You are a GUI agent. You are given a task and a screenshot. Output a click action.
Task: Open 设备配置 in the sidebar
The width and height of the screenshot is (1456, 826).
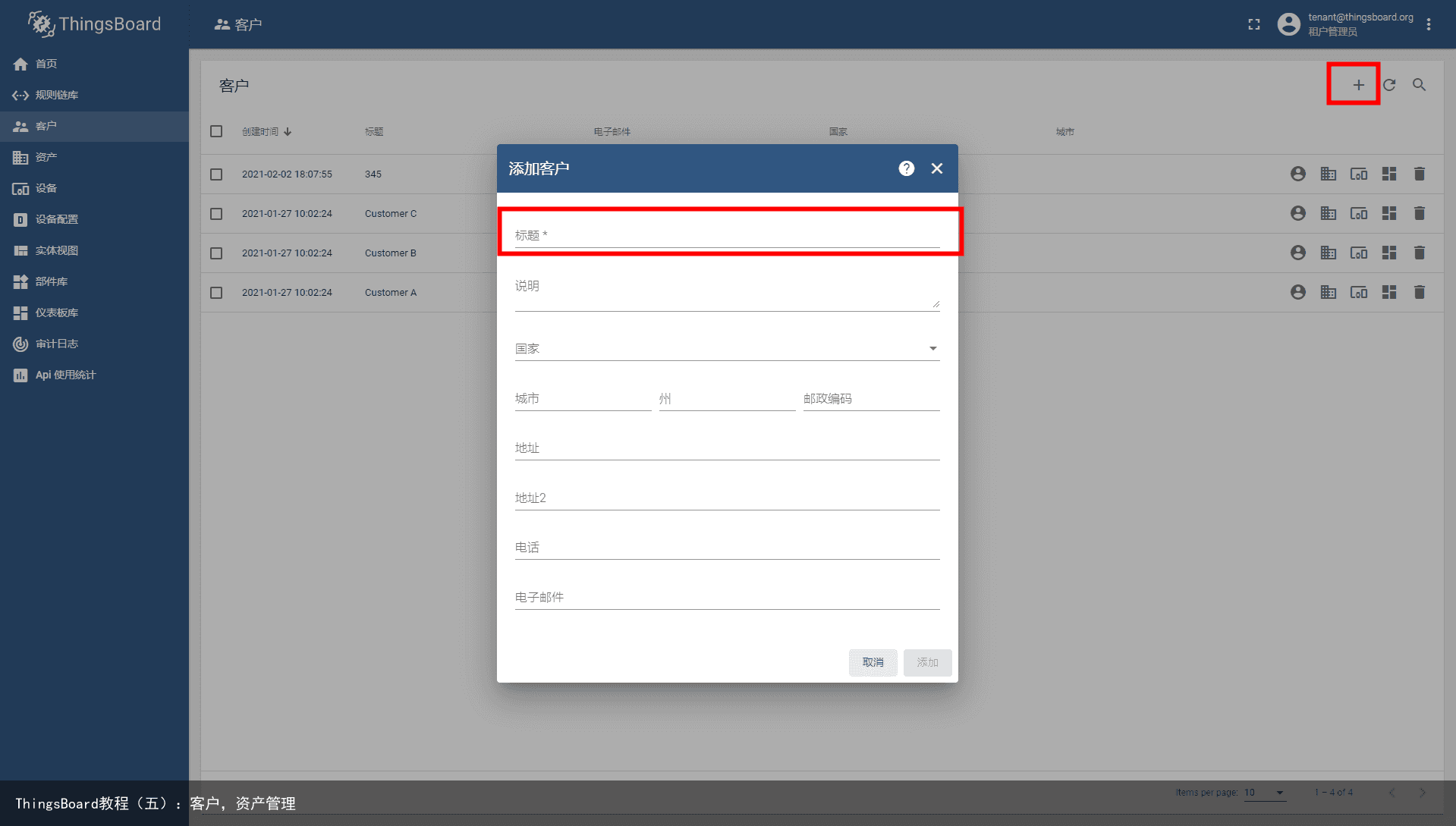(94, 219)
